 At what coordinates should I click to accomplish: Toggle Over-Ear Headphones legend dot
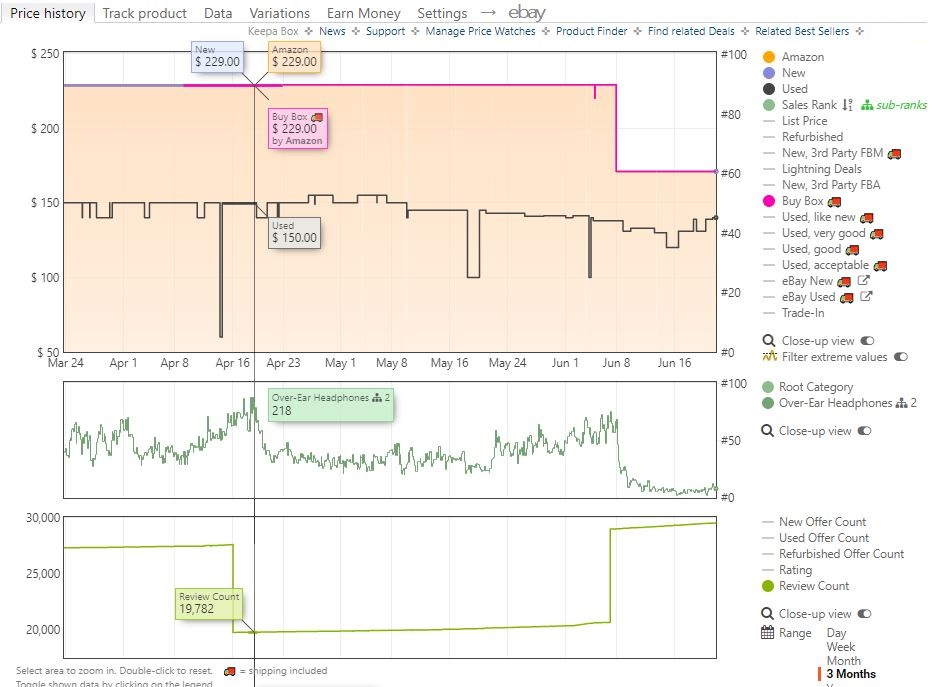767,403
